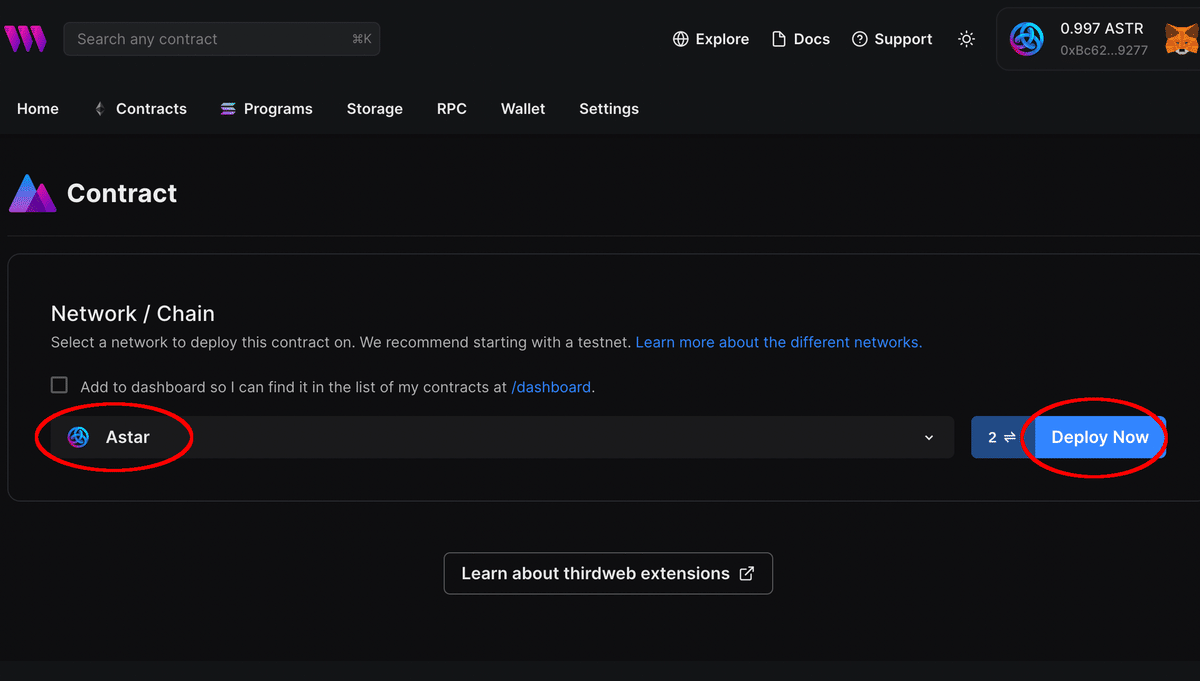Click the 2 transactions swap indicator
The width and height of the screenshot is (1200, 681).
coord(1002,437)
